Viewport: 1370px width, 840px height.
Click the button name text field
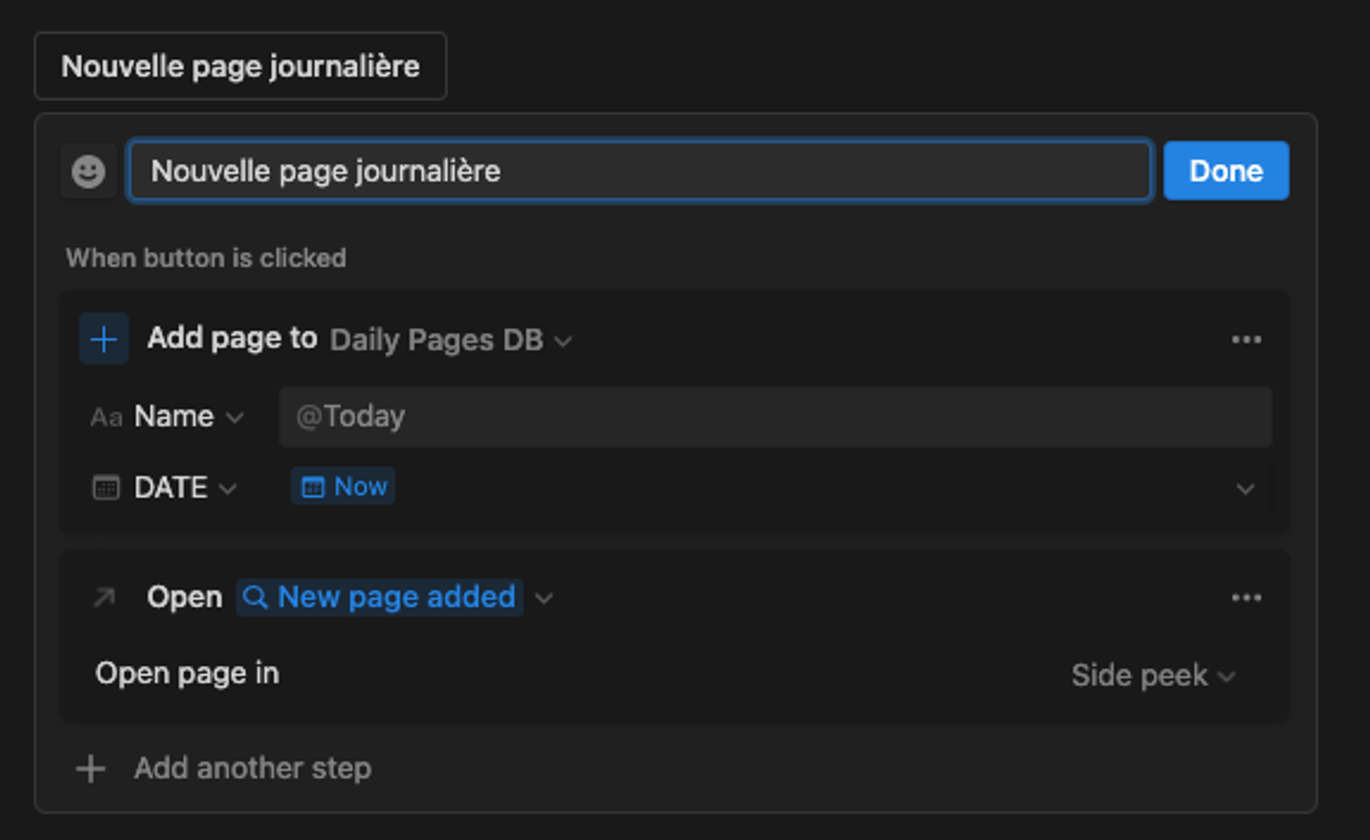[640, 171]
